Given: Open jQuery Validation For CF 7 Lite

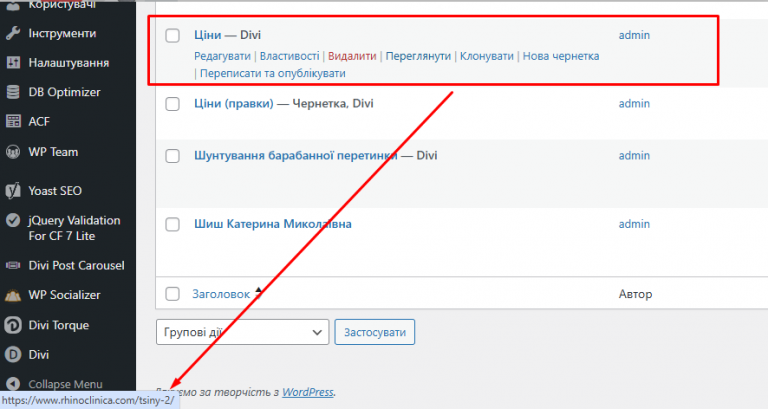Looking at the screenshot, I should click(74, 228).
